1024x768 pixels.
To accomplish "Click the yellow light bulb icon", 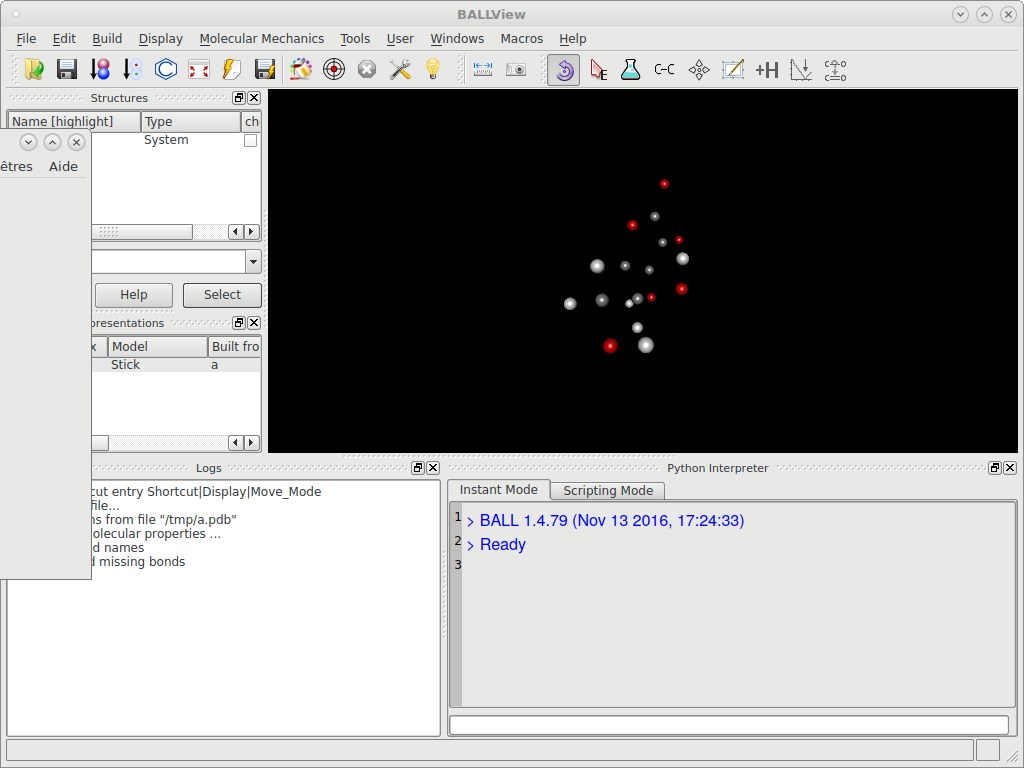I will click(x=433, y=69).
